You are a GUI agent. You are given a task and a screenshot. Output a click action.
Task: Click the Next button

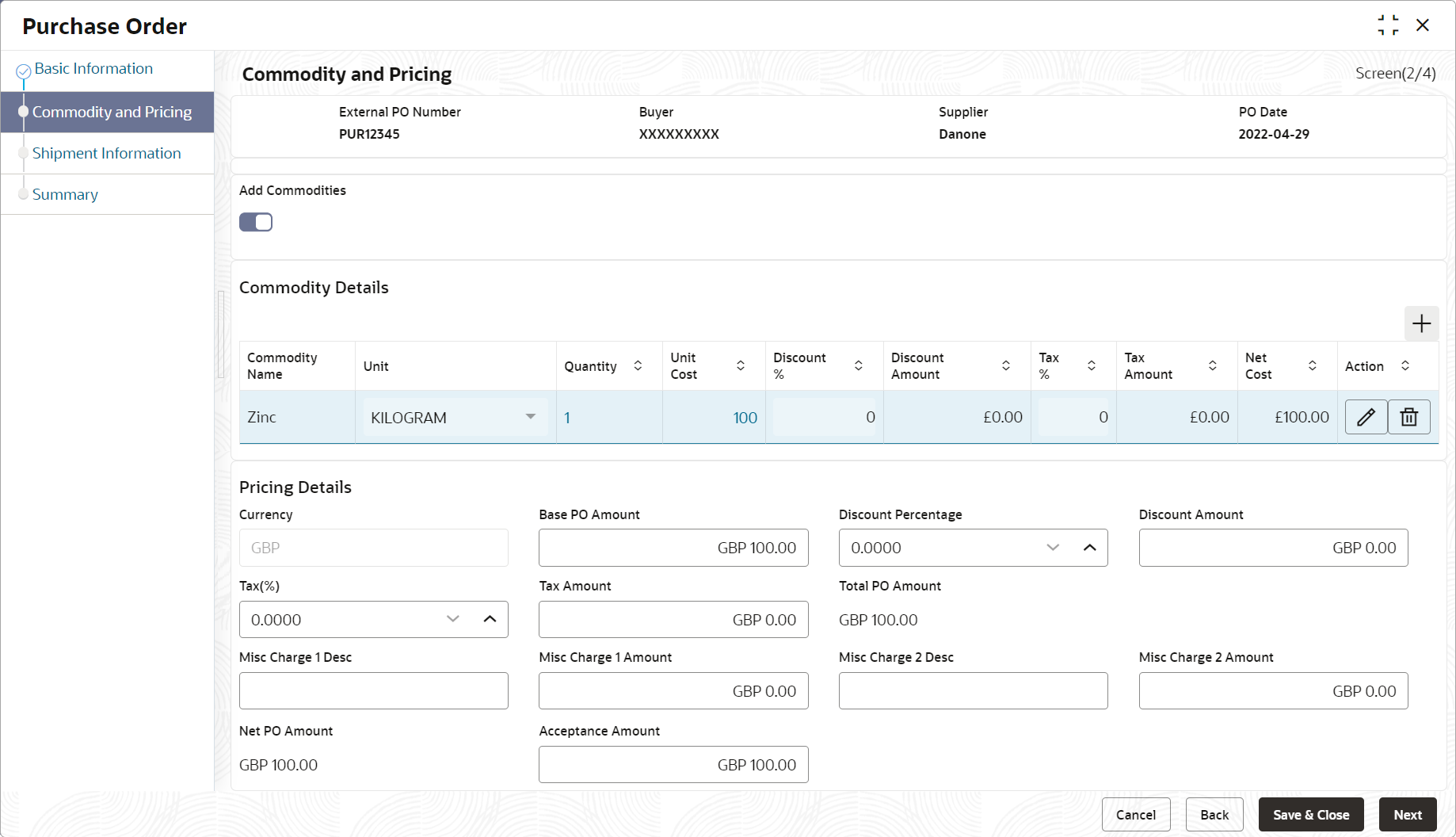1407,815
